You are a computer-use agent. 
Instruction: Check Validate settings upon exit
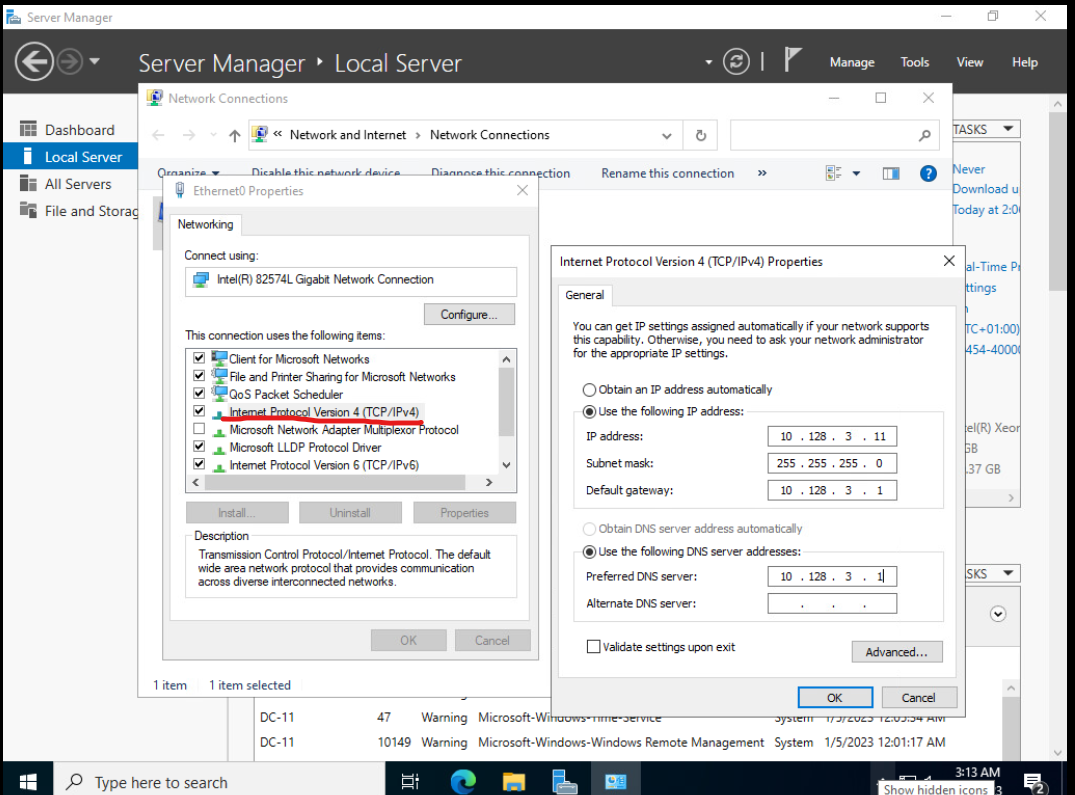[x=594, y=646]
